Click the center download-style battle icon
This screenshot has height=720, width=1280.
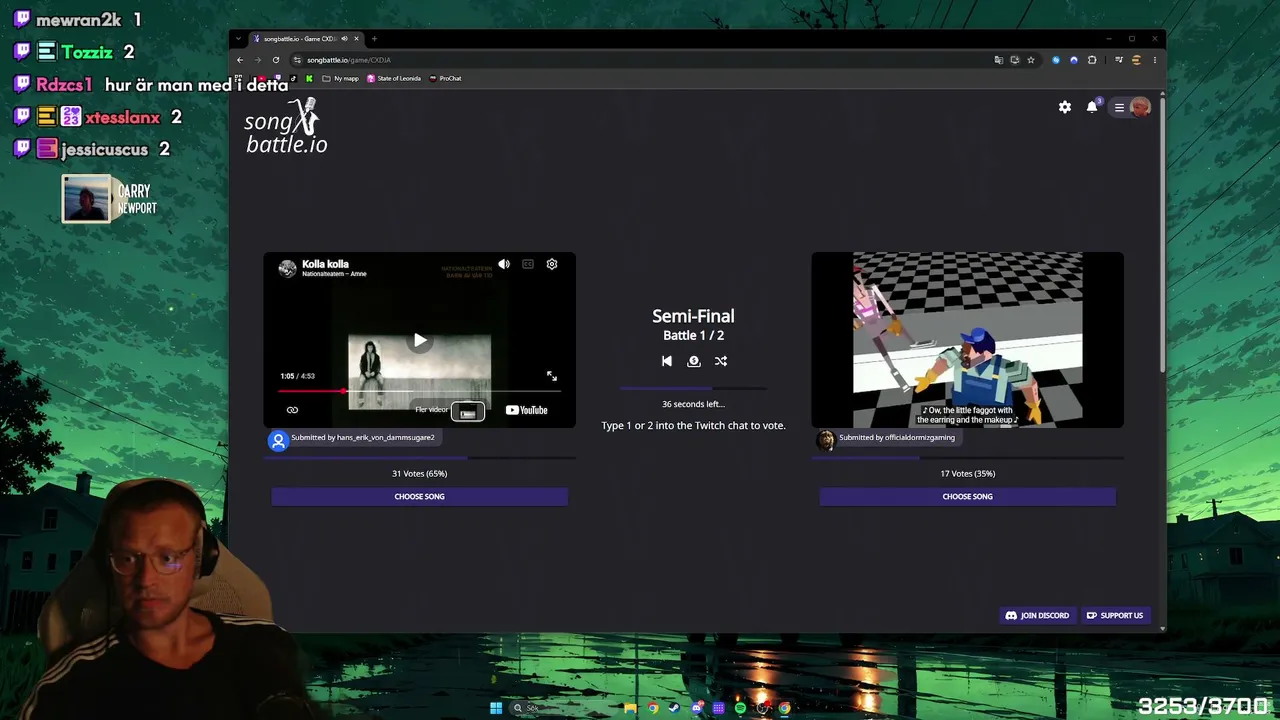[x=694, y=361]
